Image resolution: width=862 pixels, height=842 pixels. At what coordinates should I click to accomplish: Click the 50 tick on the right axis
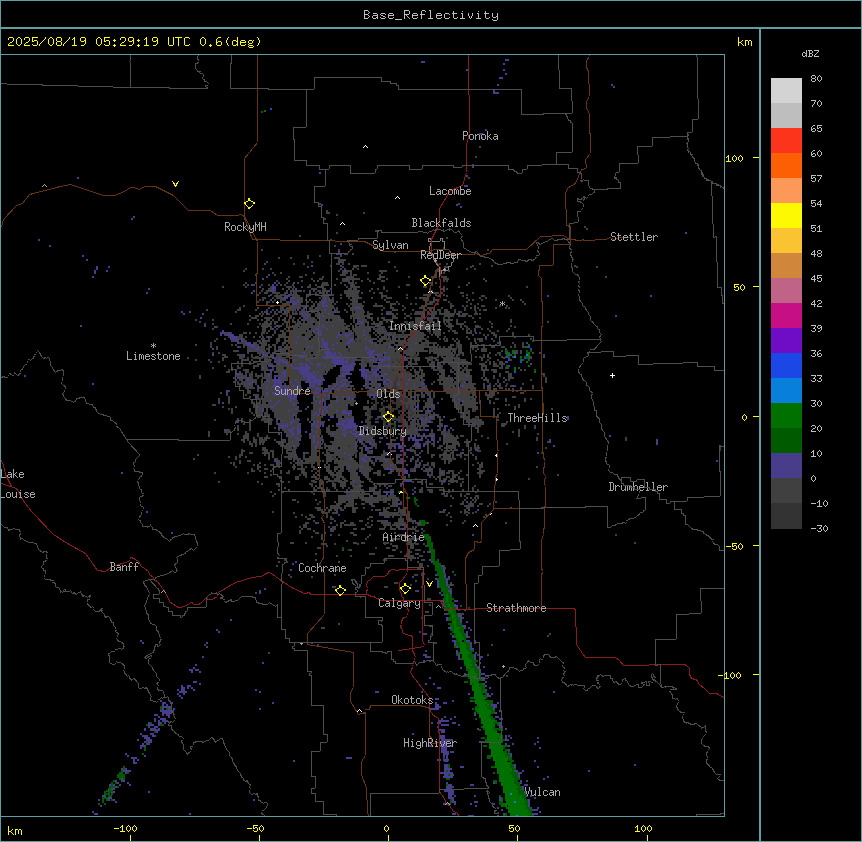(x=739, y=287)
